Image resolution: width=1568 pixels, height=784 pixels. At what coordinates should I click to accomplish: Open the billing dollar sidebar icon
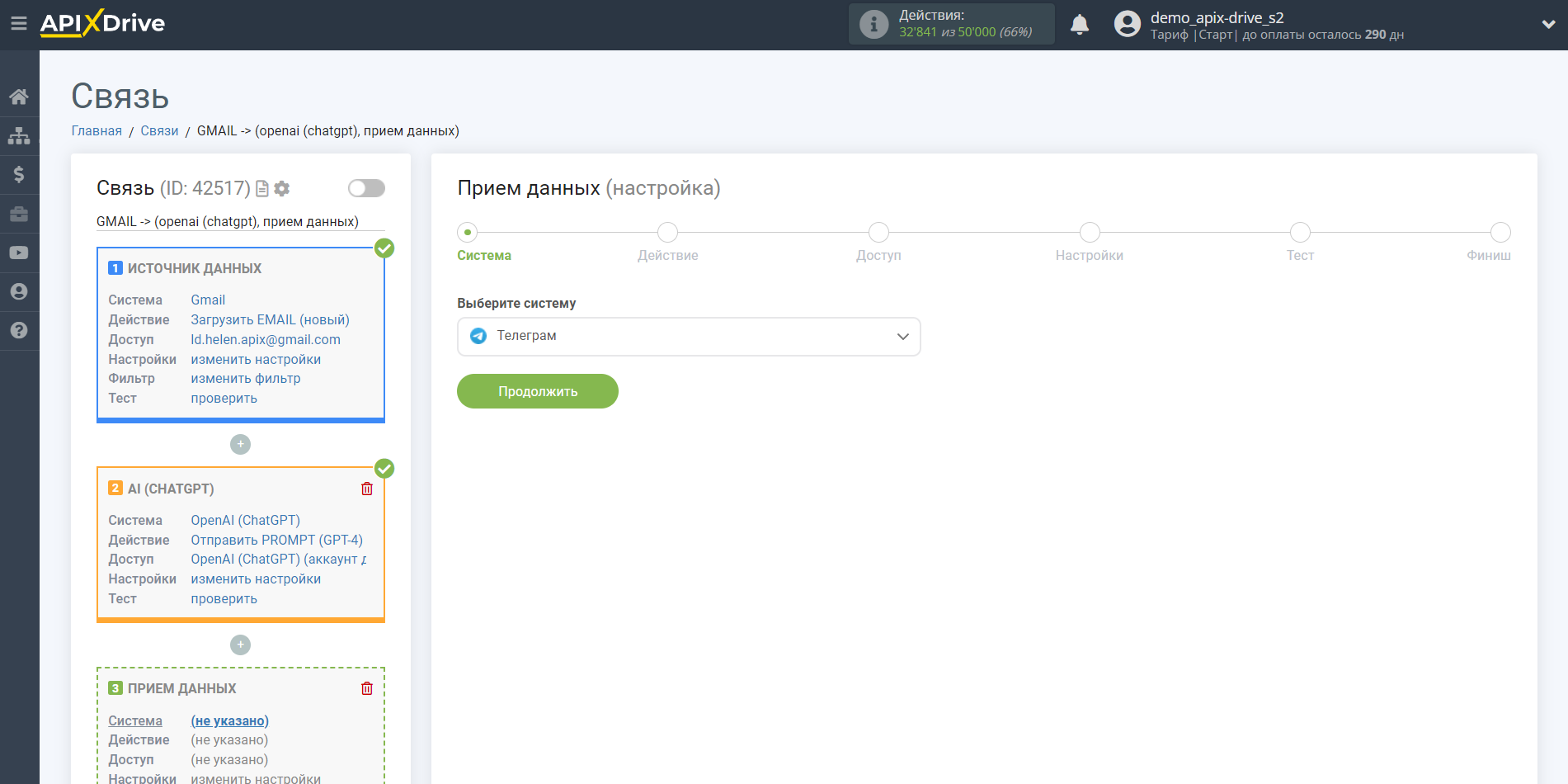(19, 174)
